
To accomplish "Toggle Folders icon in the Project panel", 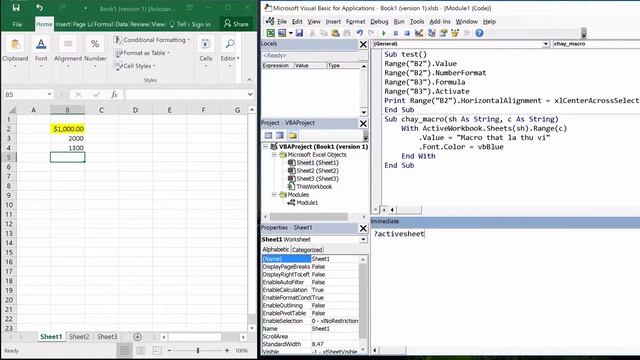I will coord(293,136).
